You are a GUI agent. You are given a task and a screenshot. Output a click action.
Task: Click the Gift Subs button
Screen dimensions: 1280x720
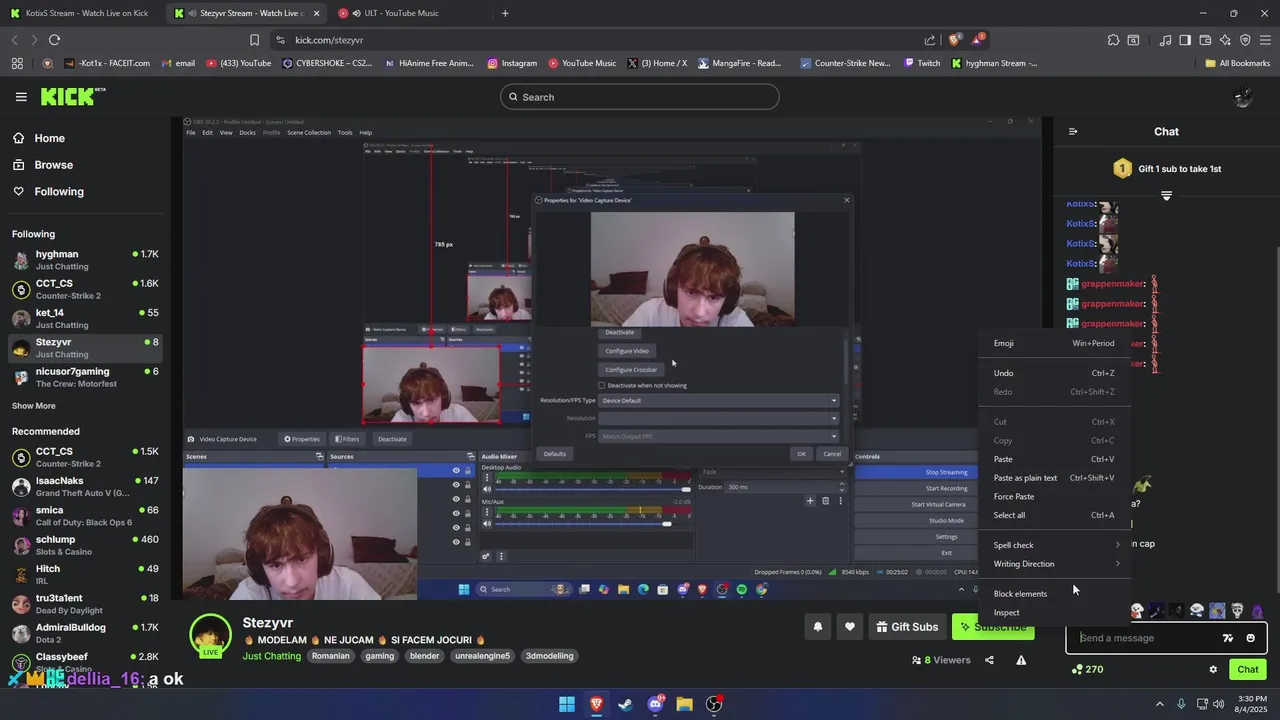(907, 627)
